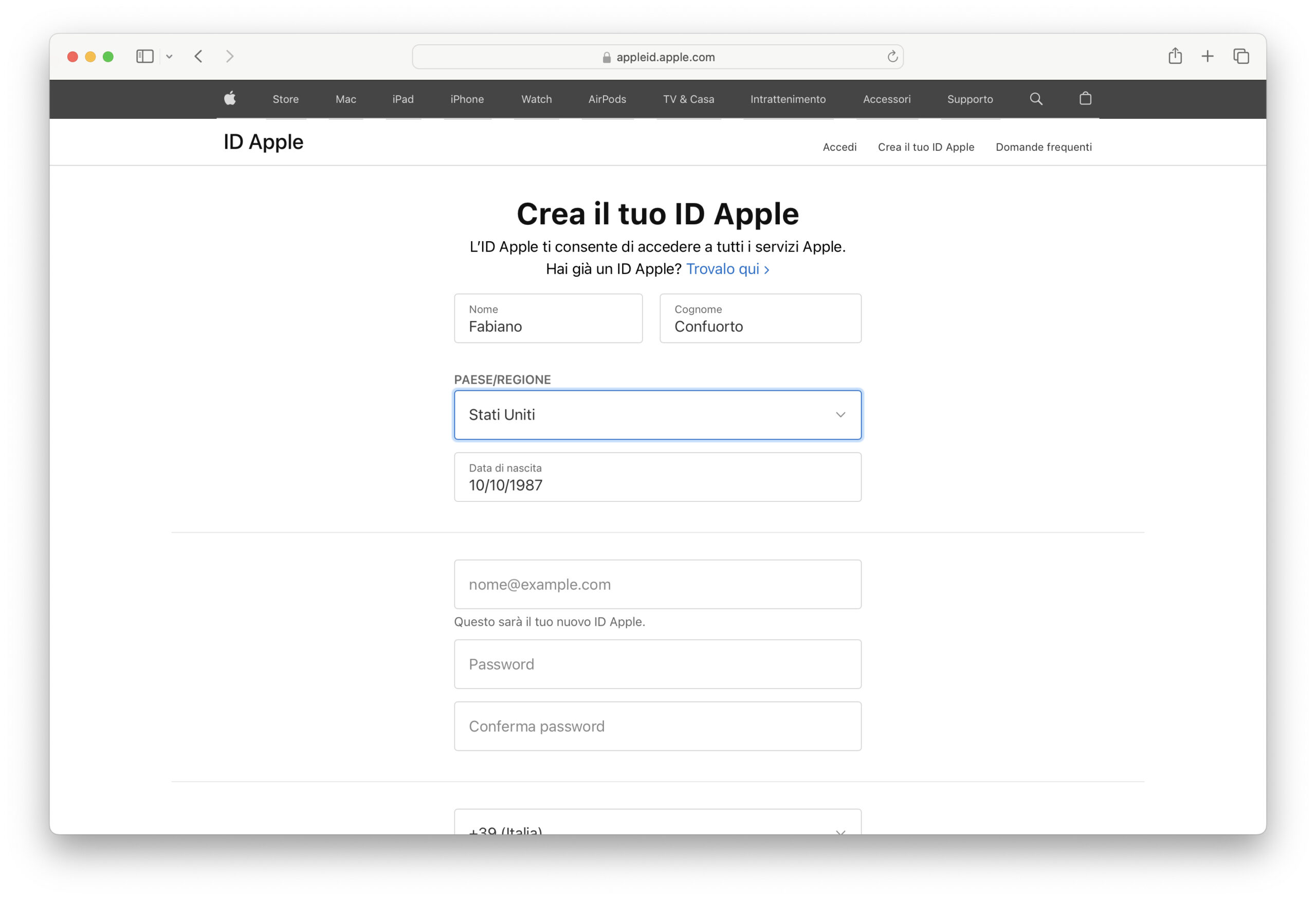This screenshot has width=1316, height=900.
Task: Click the Data di nascita field
Action: [x=657, y=477]
